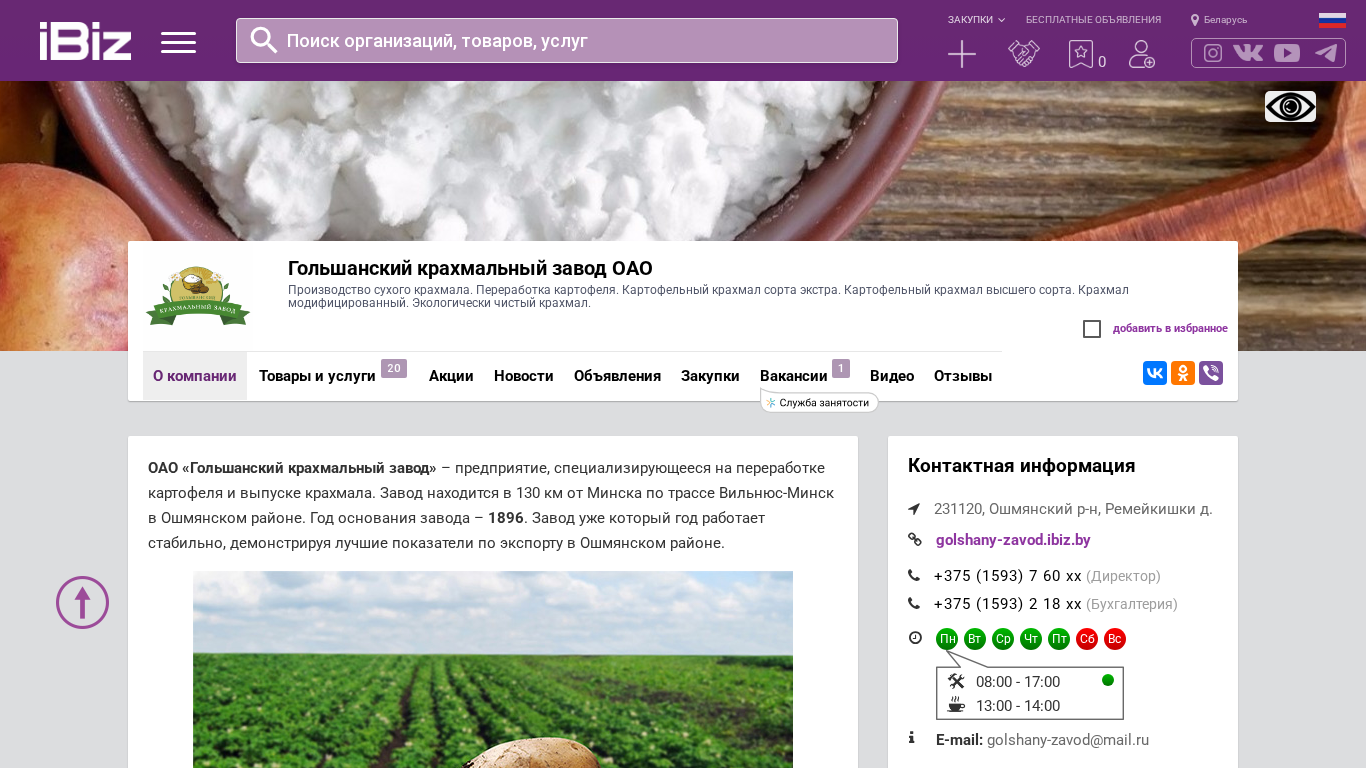Switch language via Russian flag

1332,20
